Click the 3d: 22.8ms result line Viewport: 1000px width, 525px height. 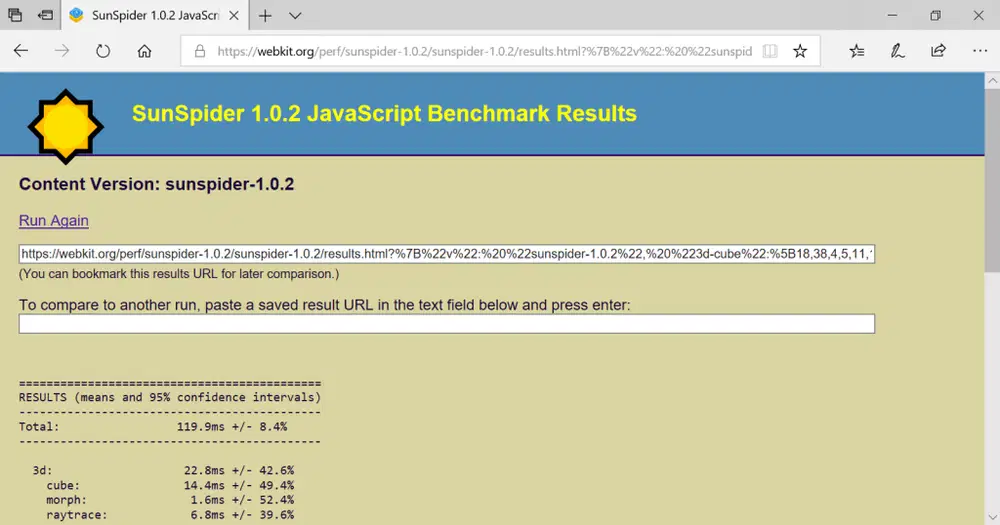(163, 471)
